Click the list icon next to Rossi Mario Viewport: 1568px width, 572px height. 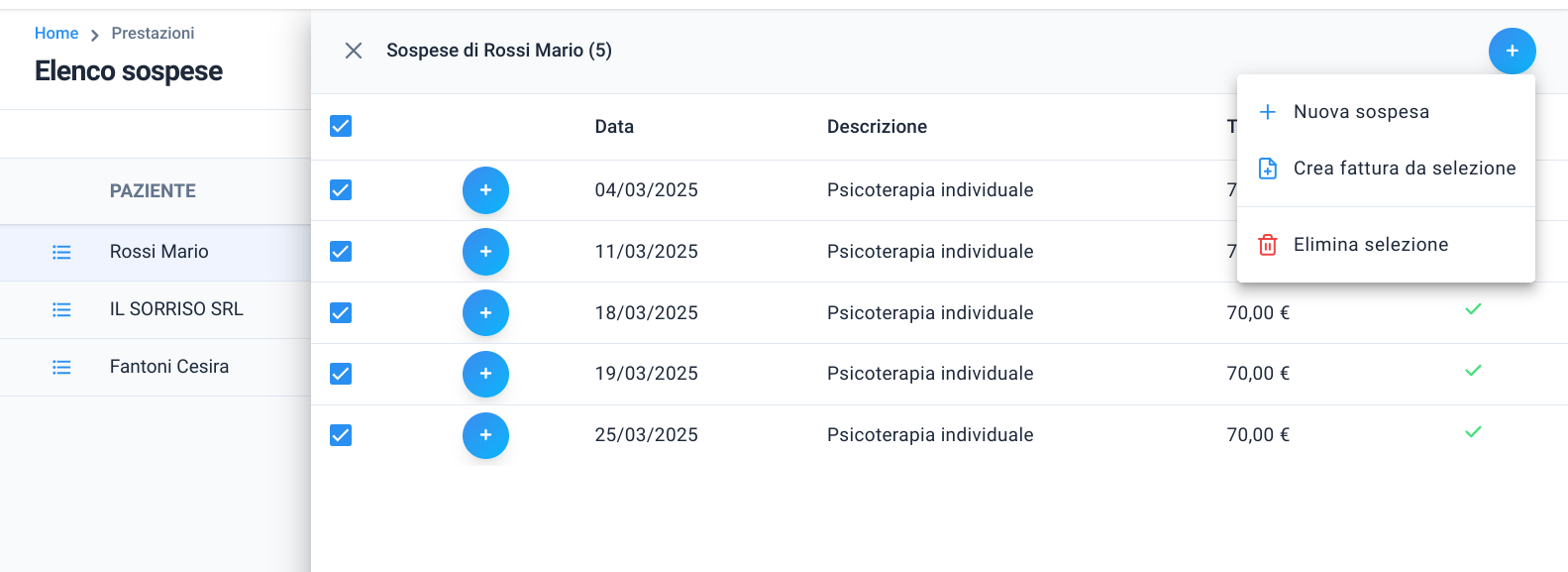point(61,253)
